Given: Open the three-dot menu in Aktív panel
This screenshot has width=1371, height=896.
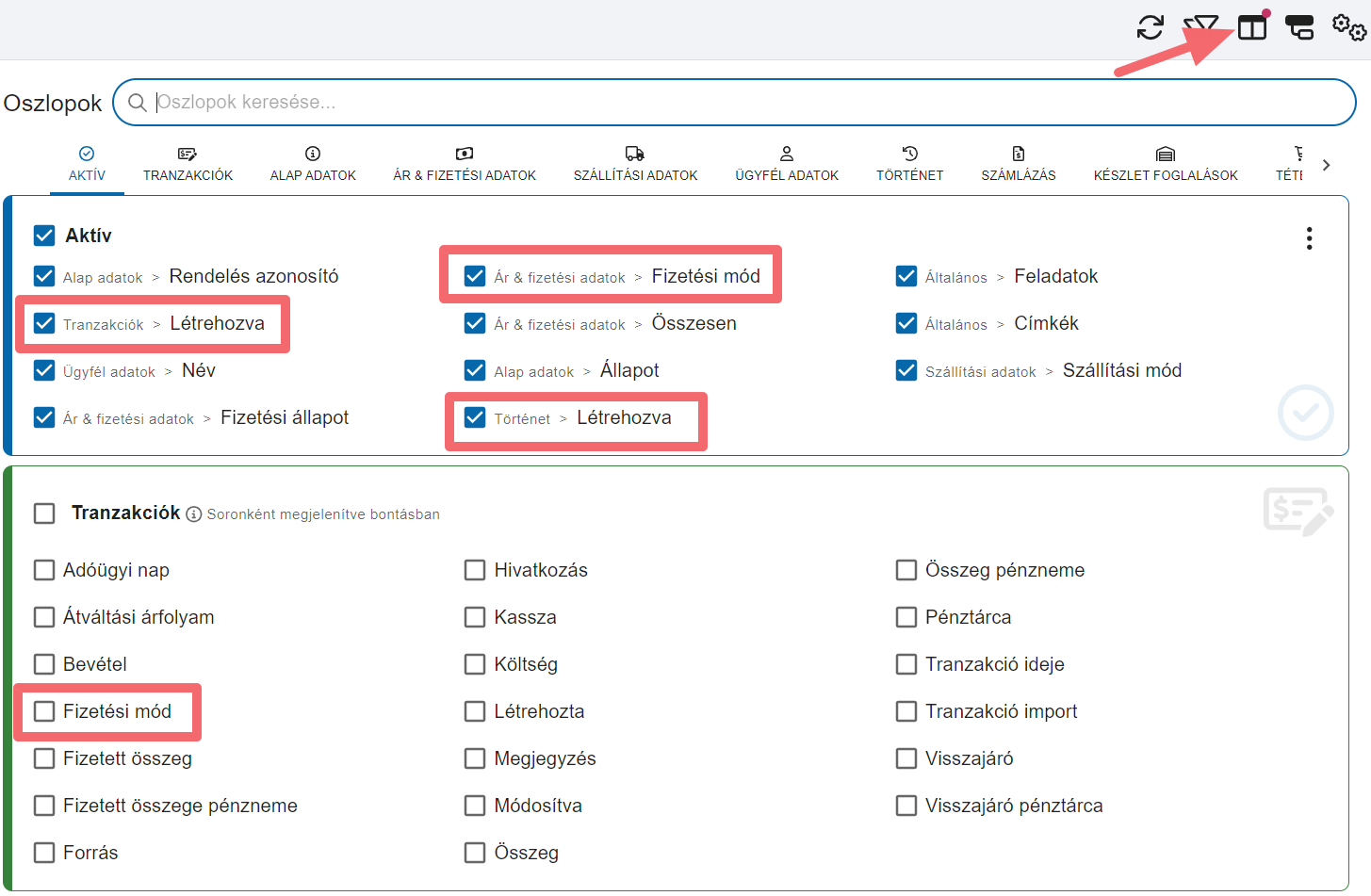Looking at the screenshot, I should pos(1309,238).
